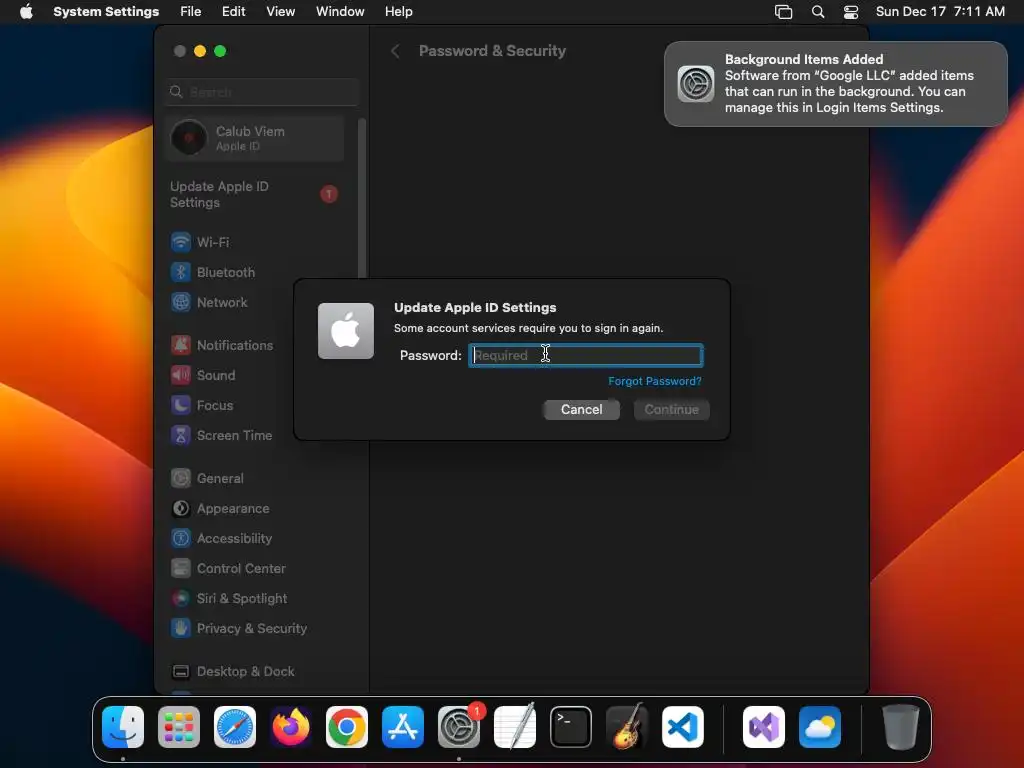Open the Wi-Fi icon in the sidebar
This screenshot has height=768, width=1024.
tap(181, 242)
